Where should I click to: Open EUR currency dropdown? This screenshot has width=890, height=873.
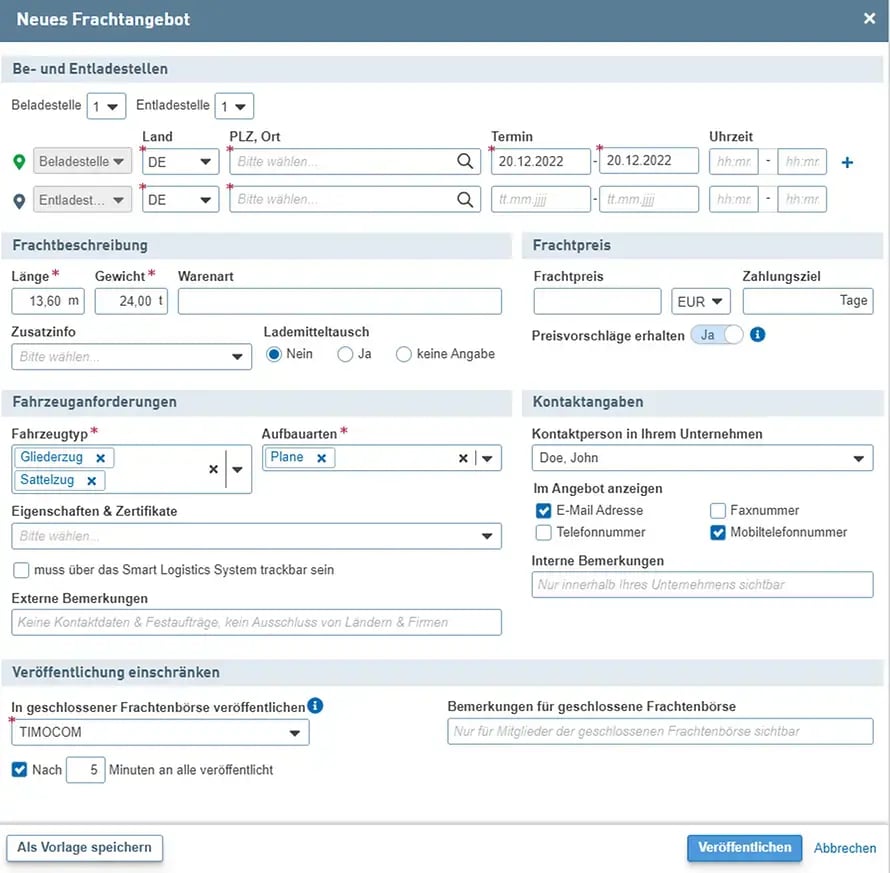tap(700, 301)
